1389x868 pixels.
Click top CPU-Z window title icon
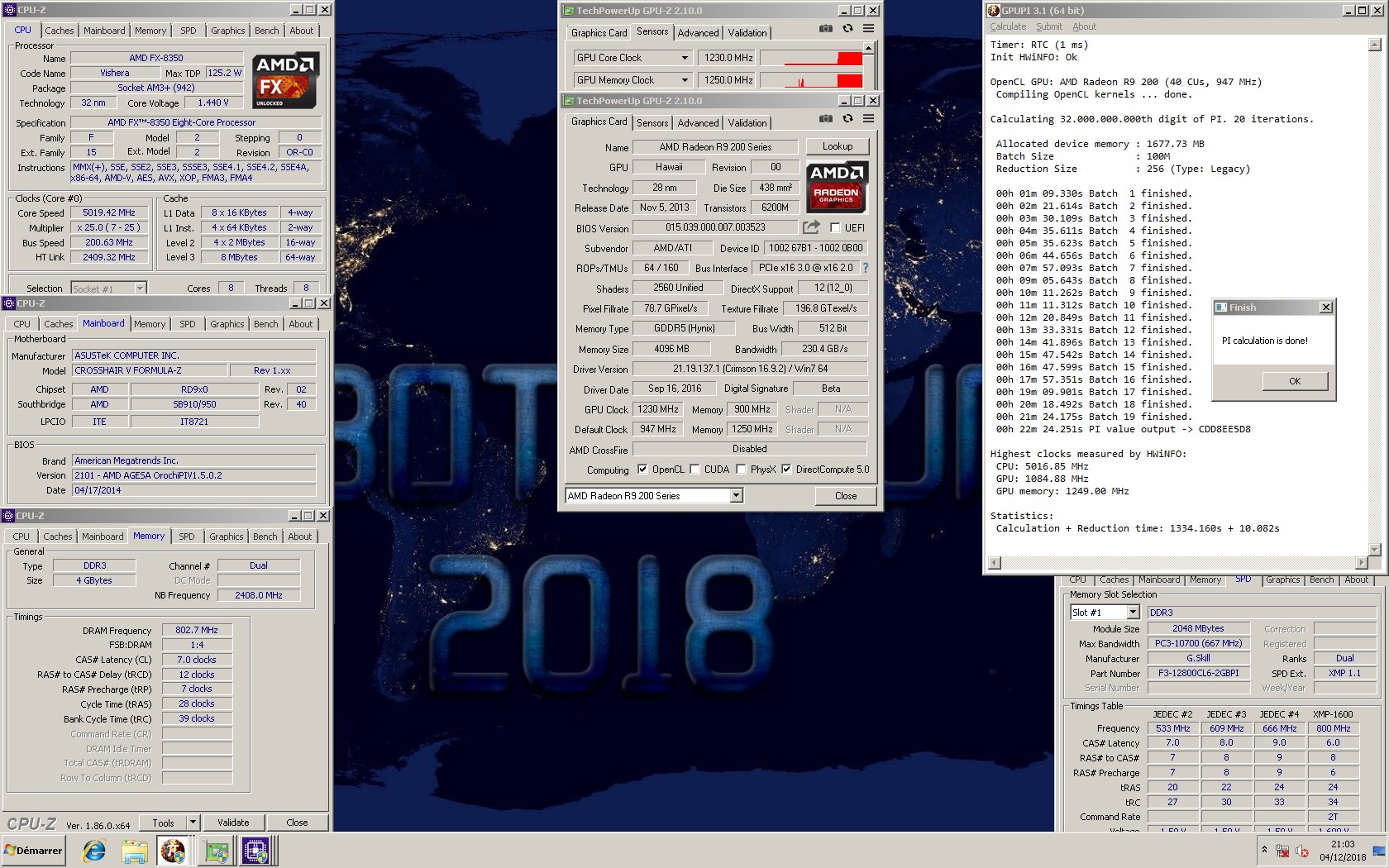(9, 10)
